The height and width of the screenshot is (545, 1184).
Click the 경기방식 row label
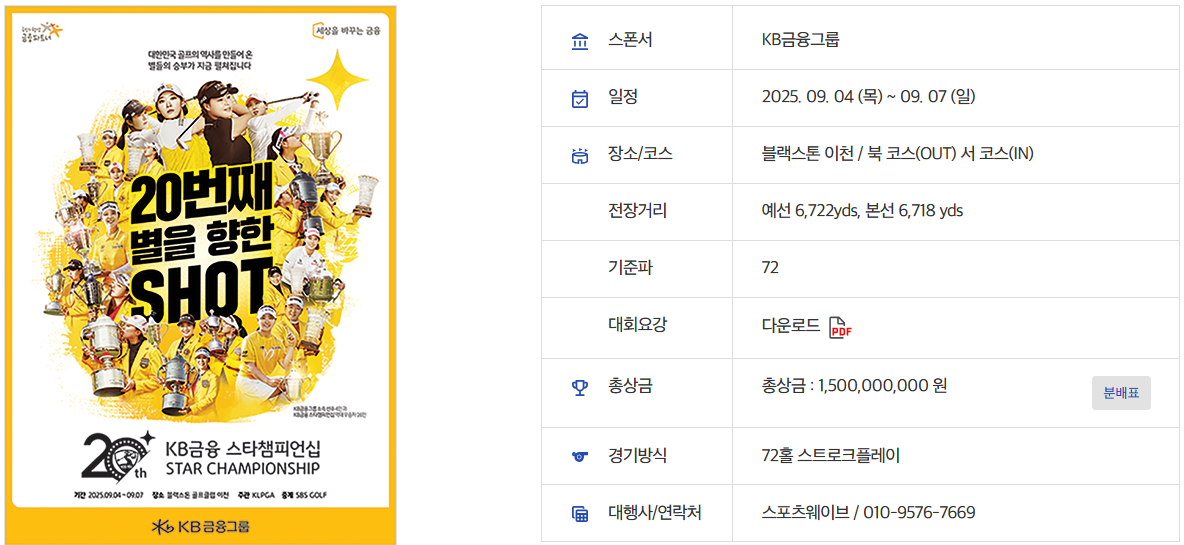[x=637, y=455]
